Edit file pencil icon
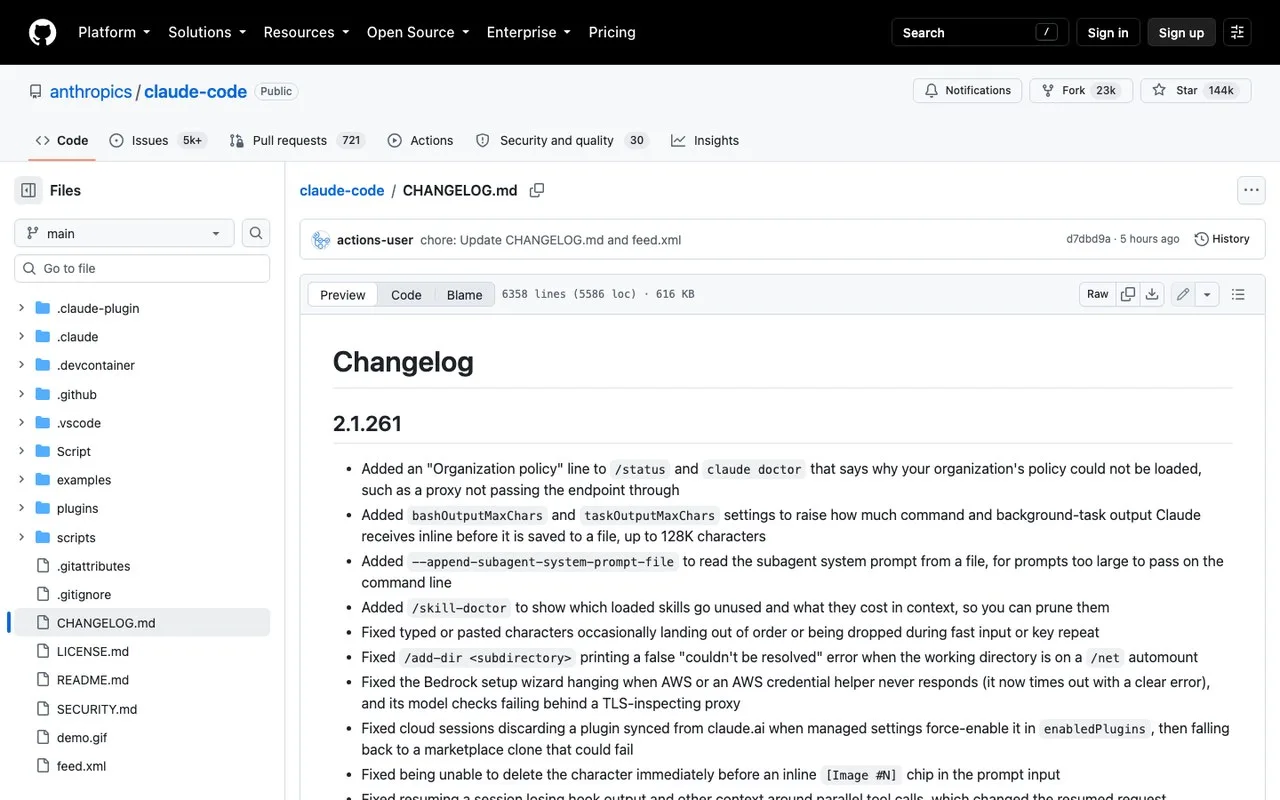This screenshot has width=1280, height=800. tap(1183, 294)
